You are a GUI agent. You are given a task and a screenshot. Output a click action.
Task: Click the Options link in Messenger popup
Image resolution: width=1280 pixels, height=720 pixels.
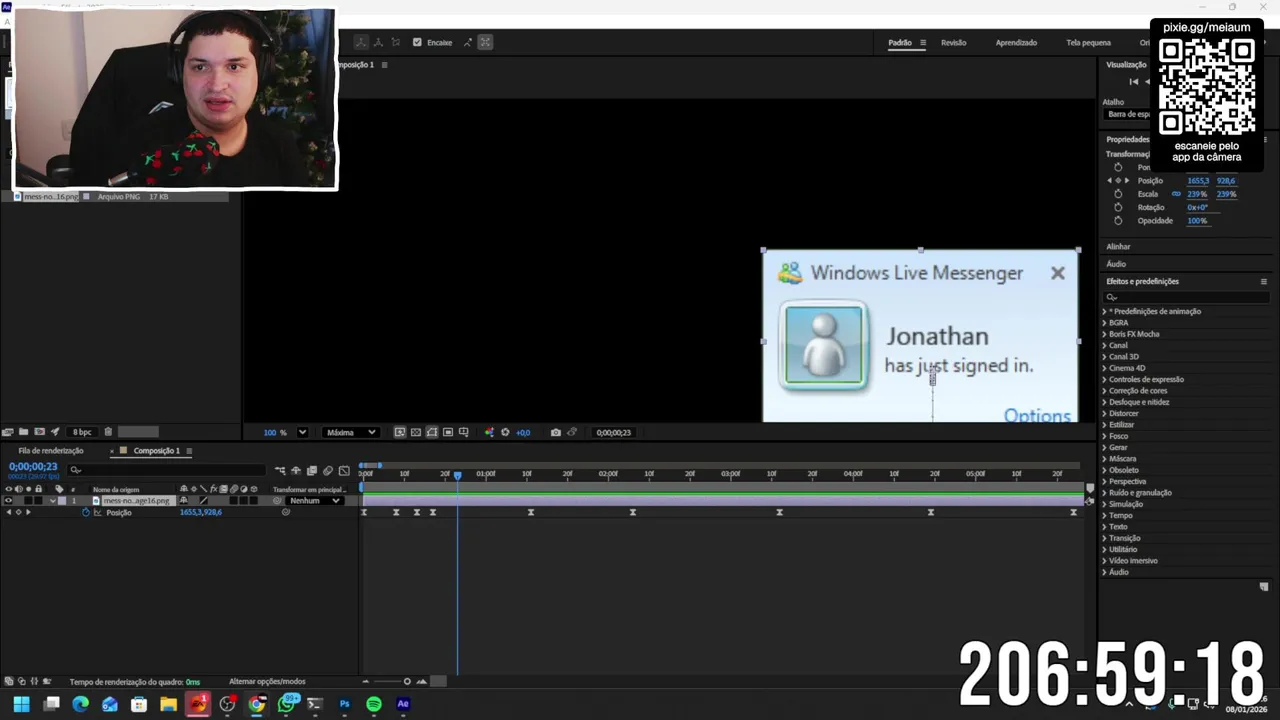(1037, 415)
